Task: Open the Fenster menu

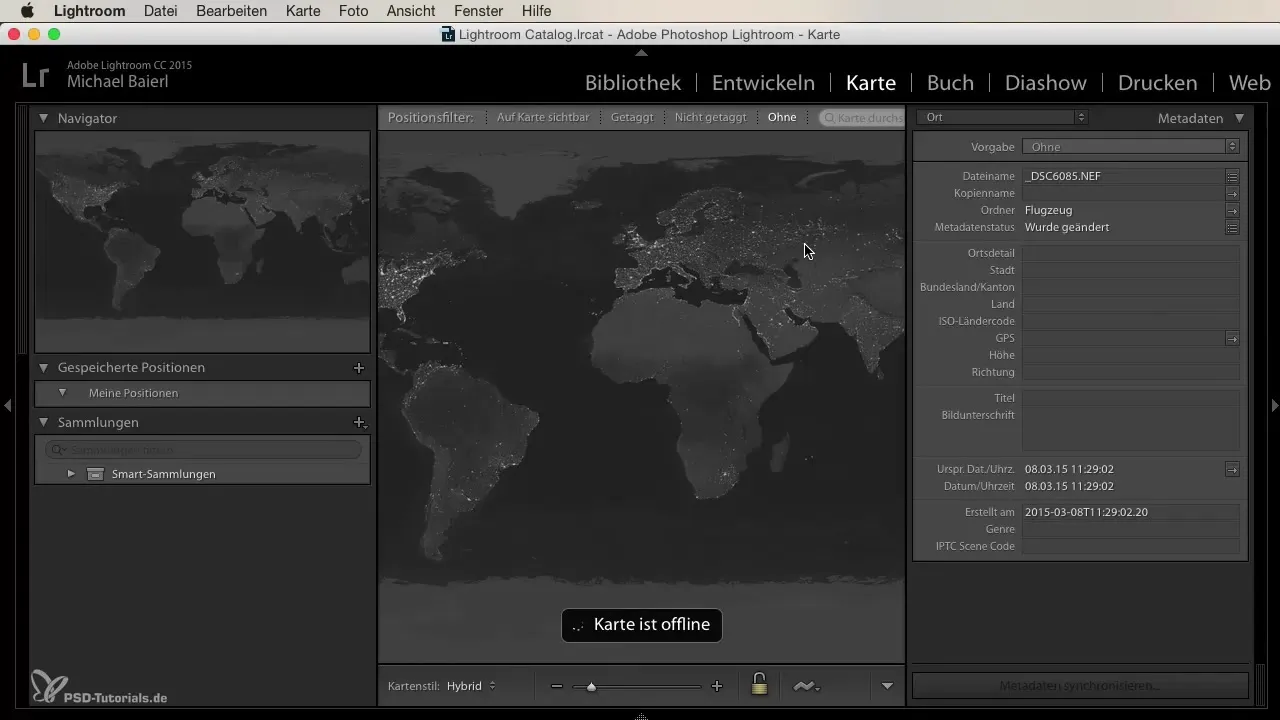Action: [478, 11]
